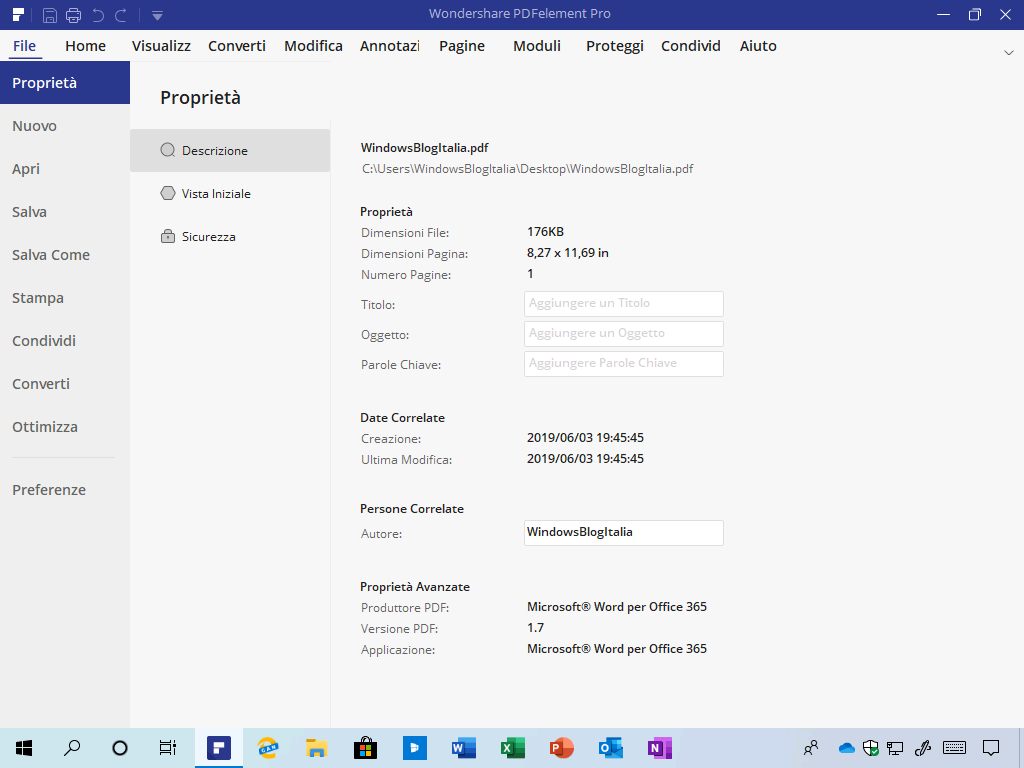Switch to the Home tab
The width and height of the screenshot is (1024, 768).
pos(86,46)
